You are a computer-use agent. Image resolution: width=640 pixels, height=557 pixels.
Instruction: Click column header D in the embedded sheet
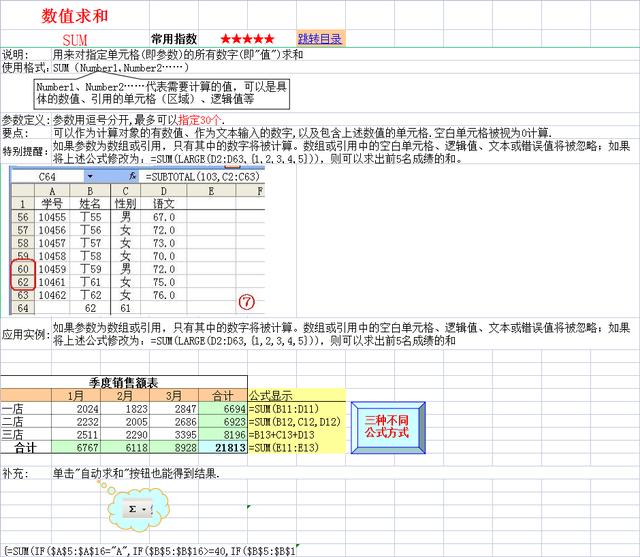pos(164,191)
